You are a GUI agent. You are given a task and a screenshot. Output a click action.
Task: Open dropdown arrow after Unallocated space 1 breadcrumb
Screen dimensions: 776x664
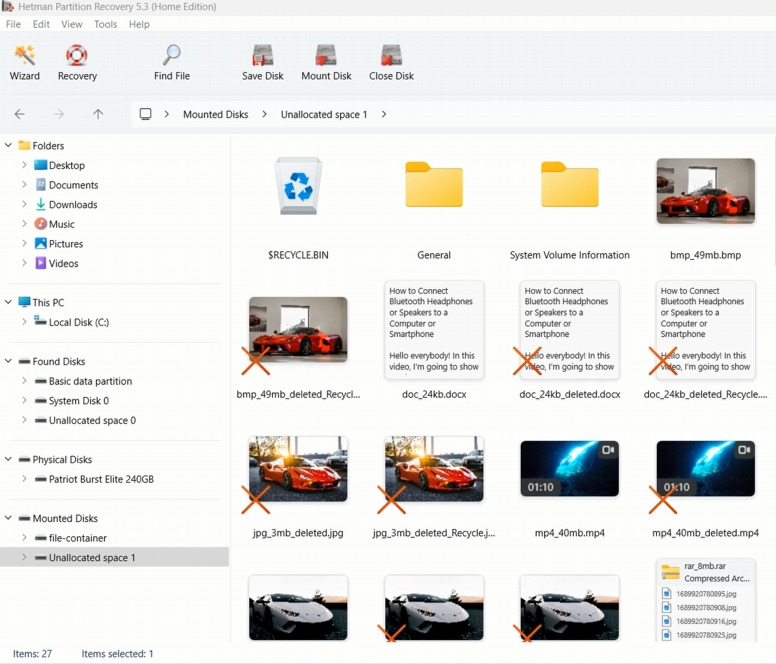coord(384,114)
